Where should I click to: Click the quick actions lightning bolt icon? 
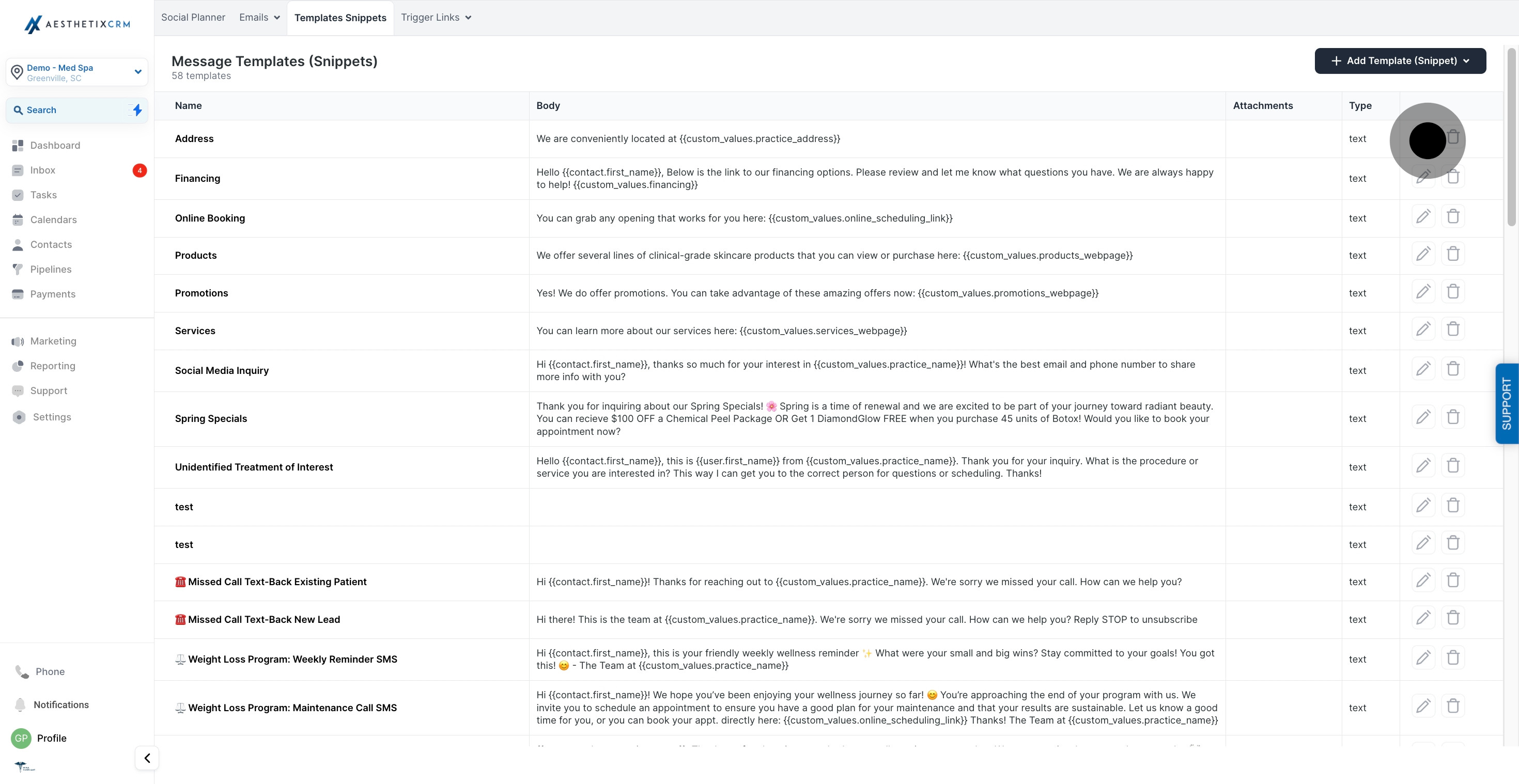[137, 110]
